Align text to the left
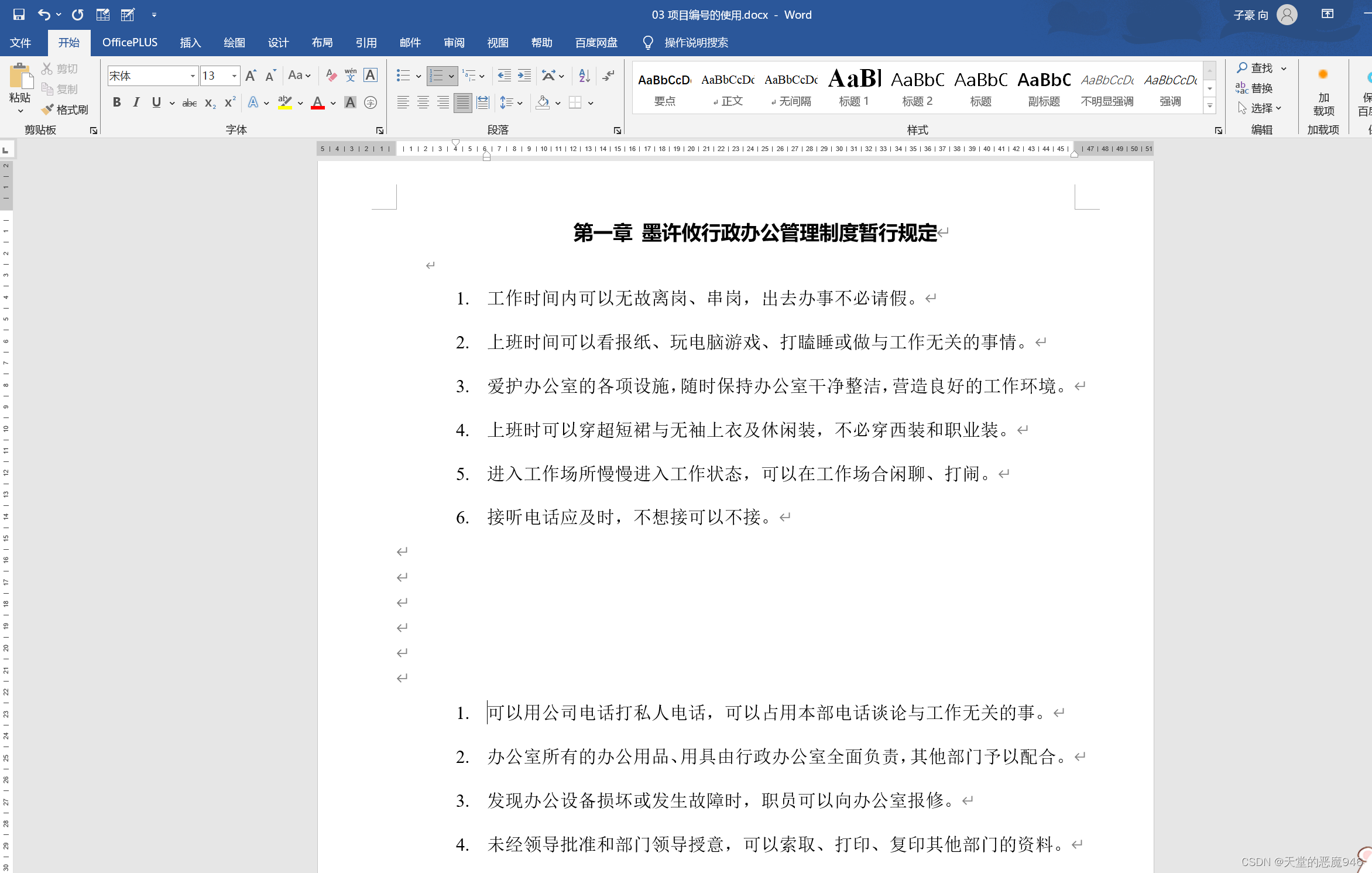Screen dimensions: 1372x873 click(x=403, y=103)
